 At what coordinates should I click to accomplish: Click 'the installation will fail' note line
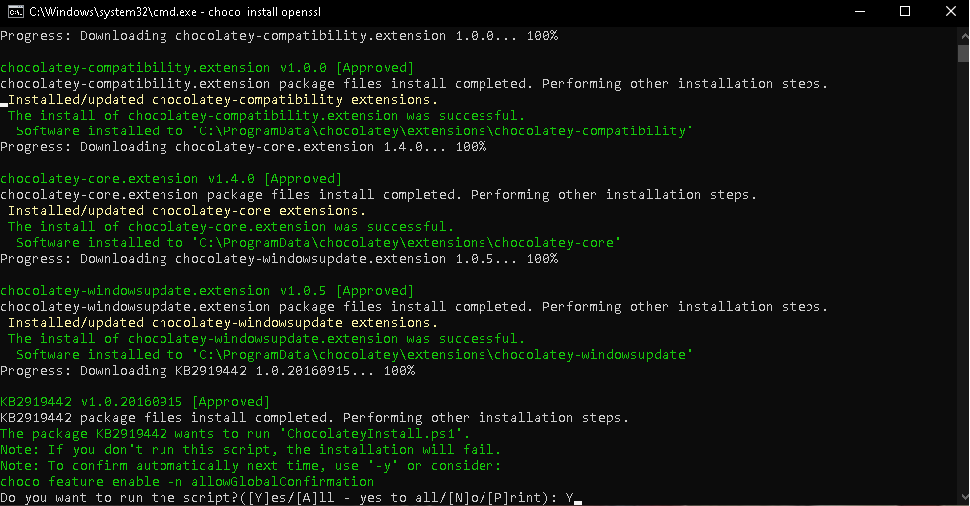(251, 450)
